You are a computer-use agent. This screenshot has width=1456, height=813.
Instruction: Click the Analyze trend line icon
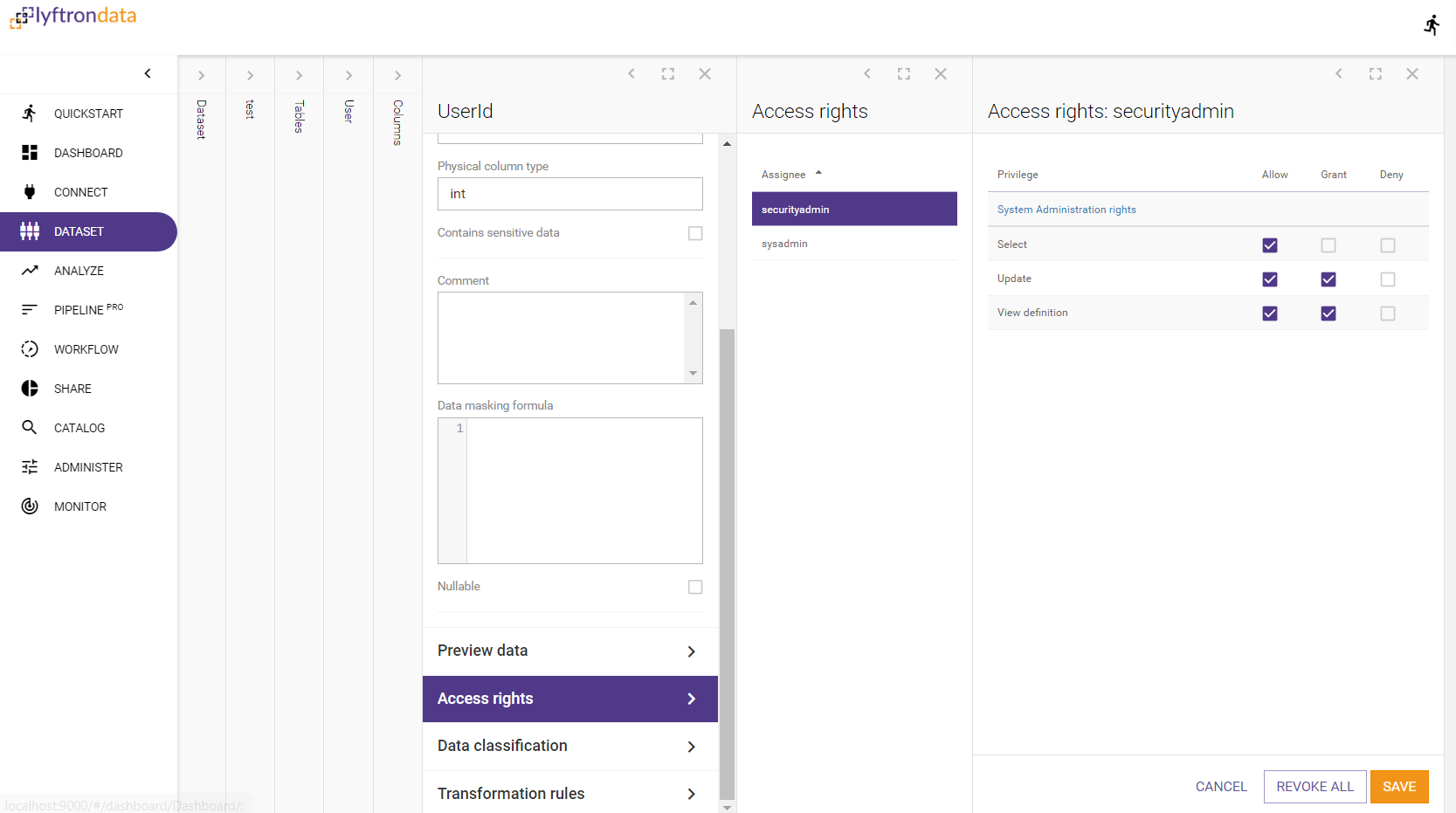(x=30, y=271)
